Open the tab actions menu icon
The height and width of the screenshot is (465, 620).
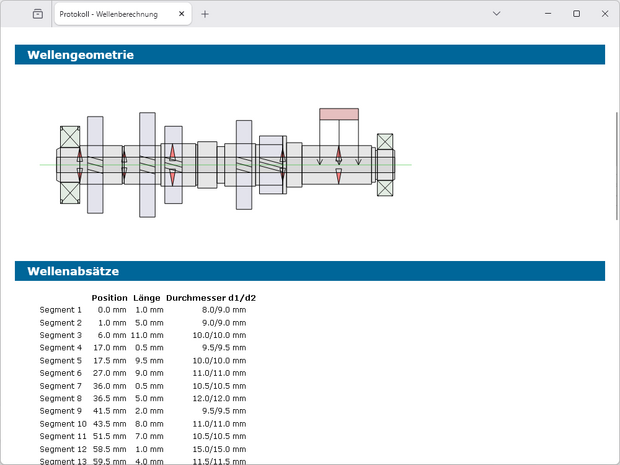tap(37, 14)
